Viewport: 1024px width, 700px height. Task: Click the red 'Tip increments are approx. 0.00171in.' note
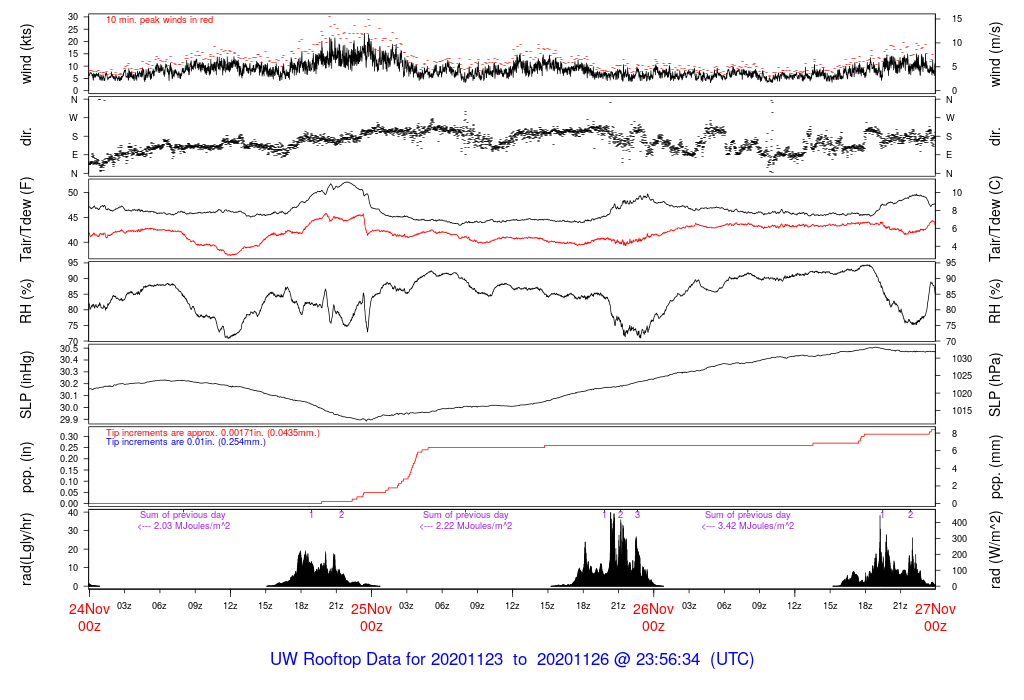click(213, 433)
